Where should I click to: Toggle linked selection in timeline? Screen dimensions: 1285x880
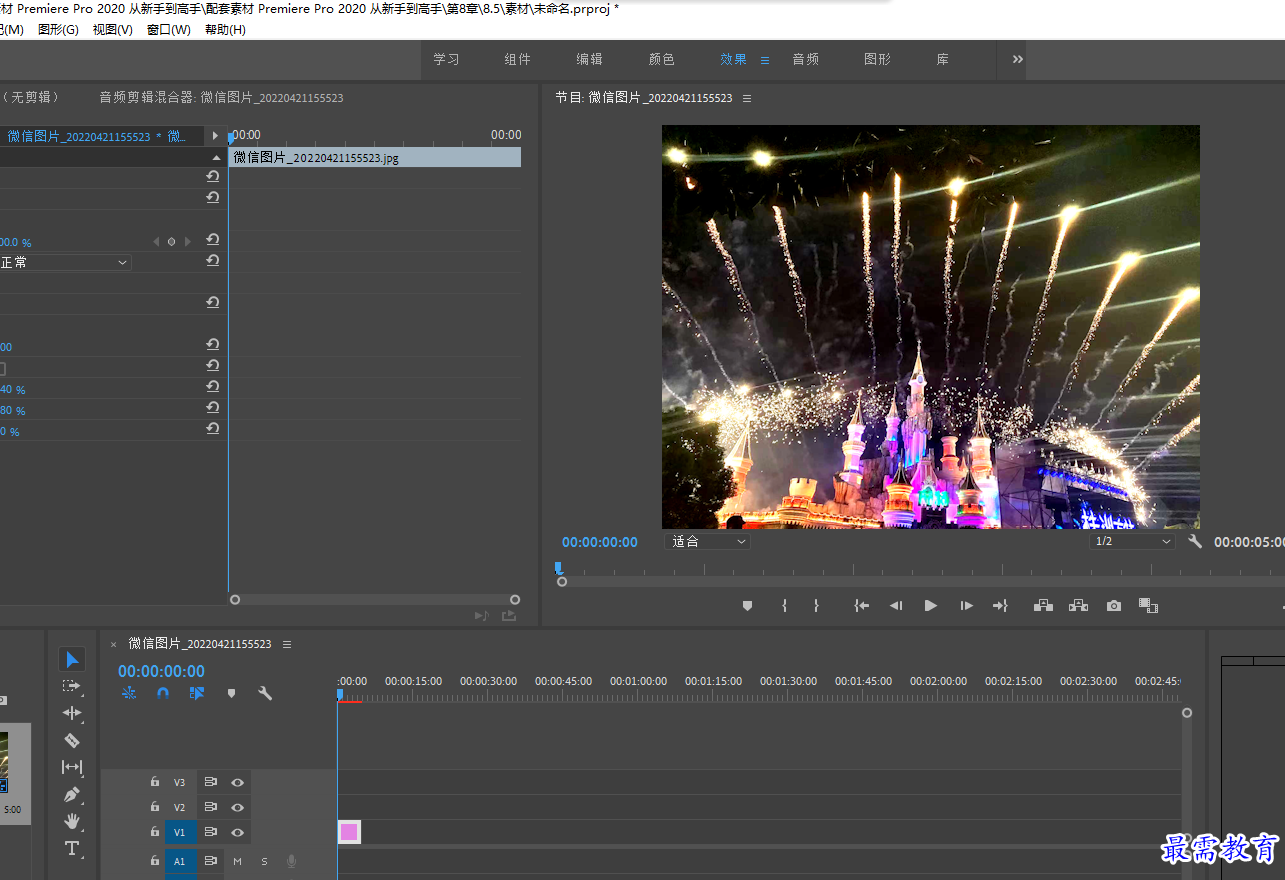click(x=197, y=693)
